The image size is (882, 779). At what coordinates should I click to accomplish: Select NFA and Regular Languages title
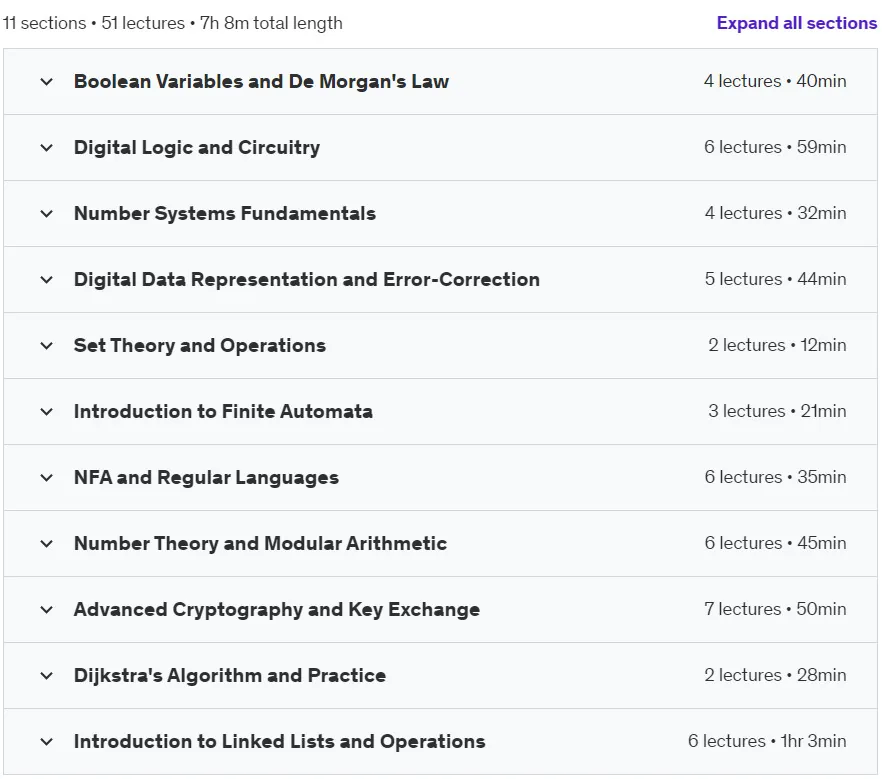[206, 478]
